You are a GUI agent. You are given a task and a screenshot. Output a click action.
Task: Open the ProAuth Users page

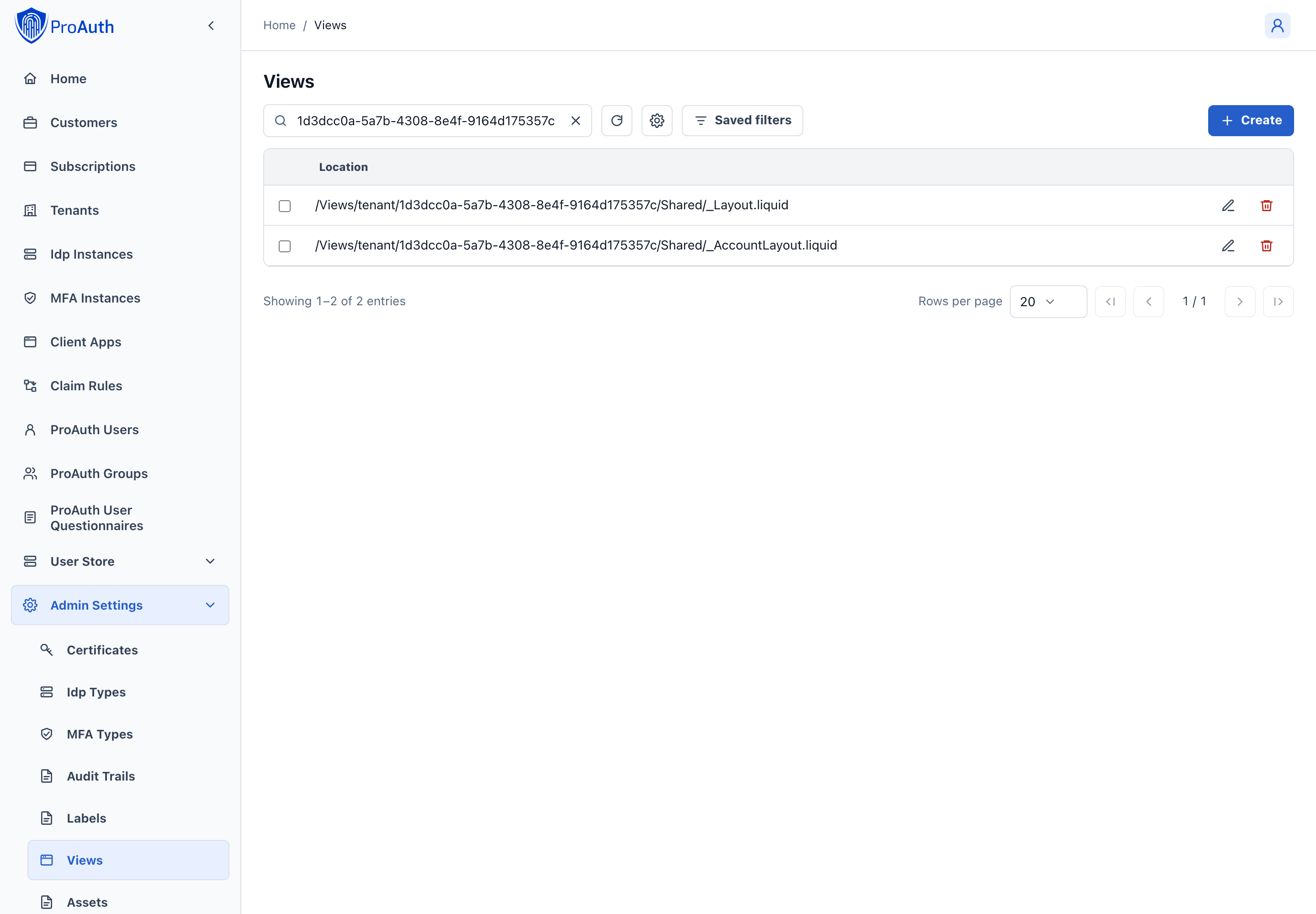tap(120, 430)
